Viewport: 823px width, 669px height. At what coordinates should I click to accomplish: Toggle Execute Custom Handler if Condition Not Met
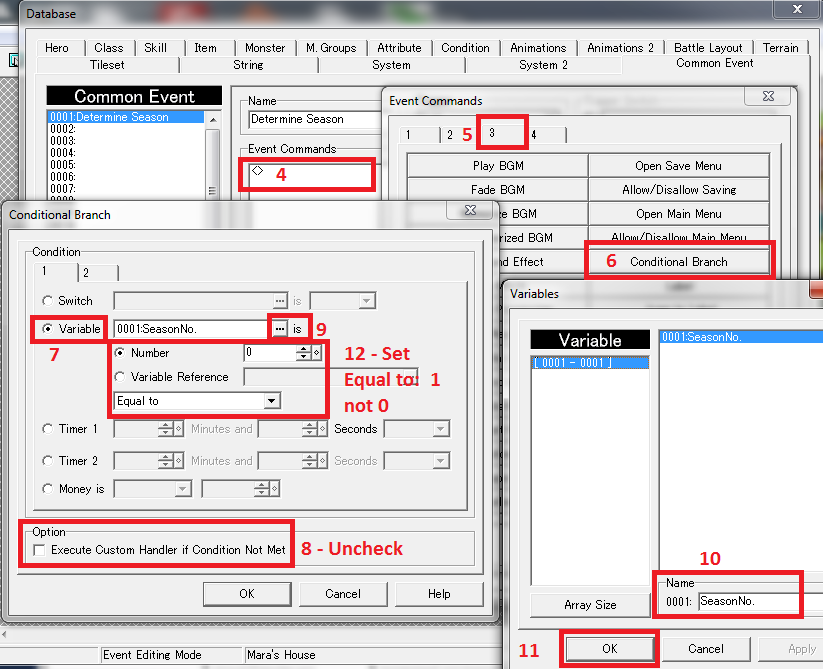coord(39,550)
